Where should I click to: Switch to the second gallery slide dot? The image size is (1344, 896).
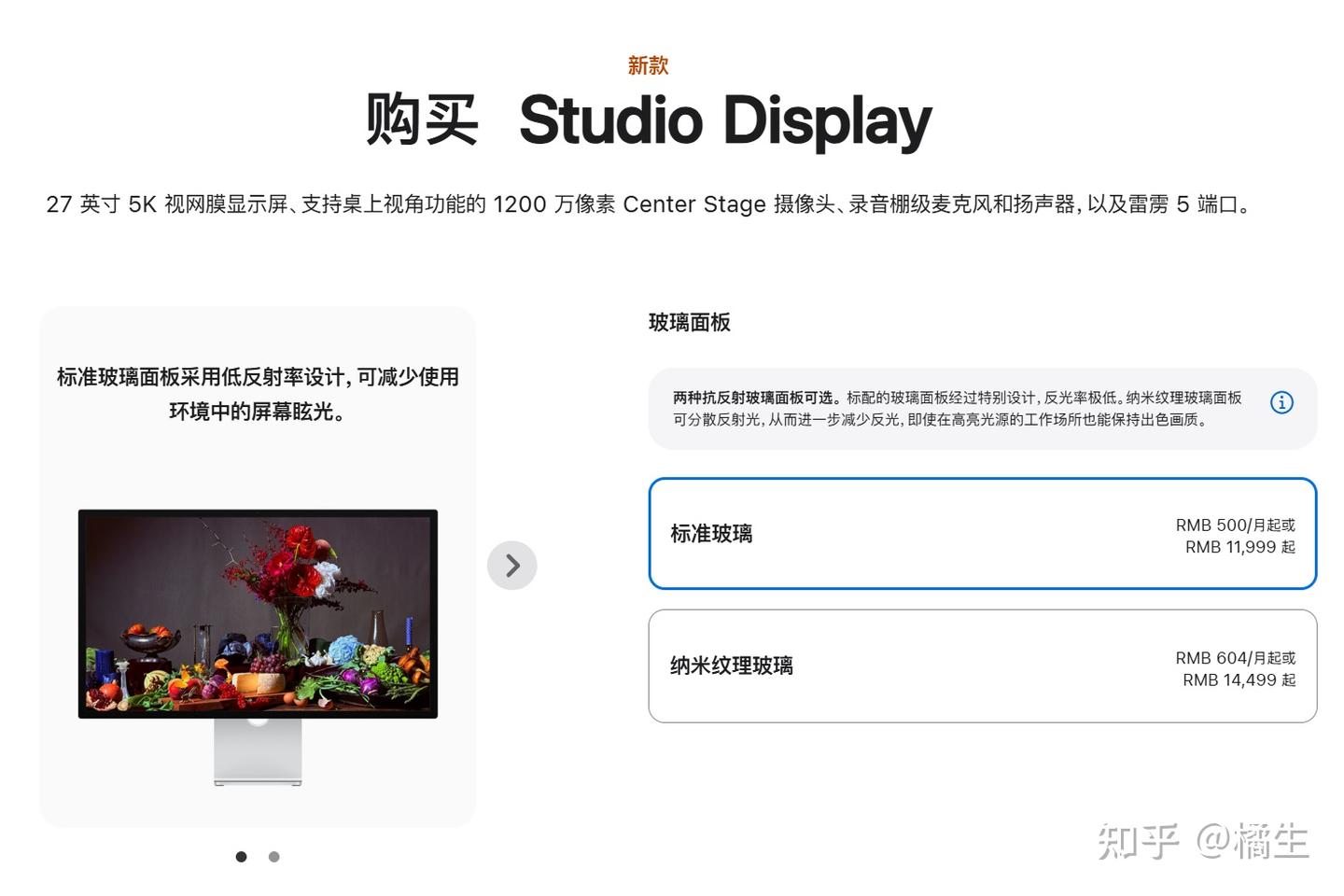[x=273, y=857]
